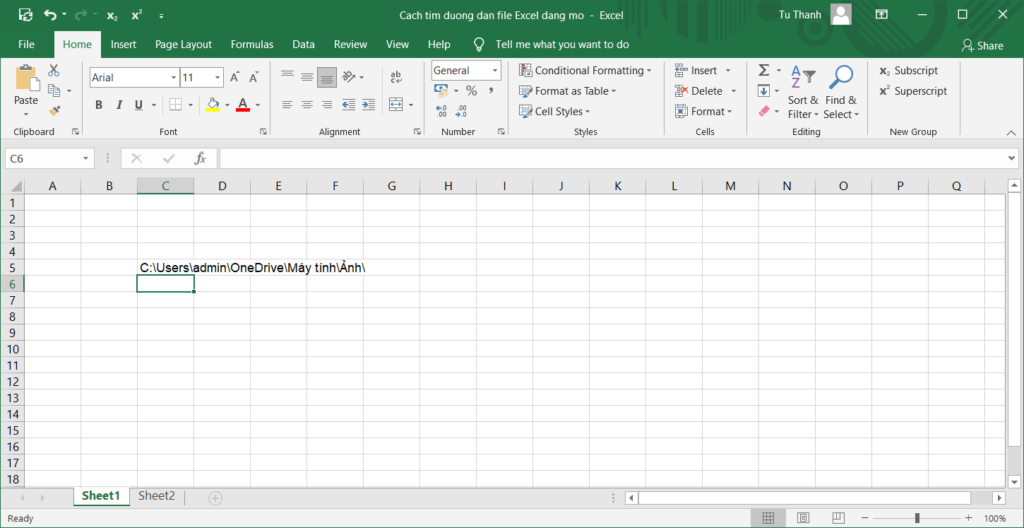1024x528 pixels.
Task: Toggle Italic formatting
Action: pos(119,105)
